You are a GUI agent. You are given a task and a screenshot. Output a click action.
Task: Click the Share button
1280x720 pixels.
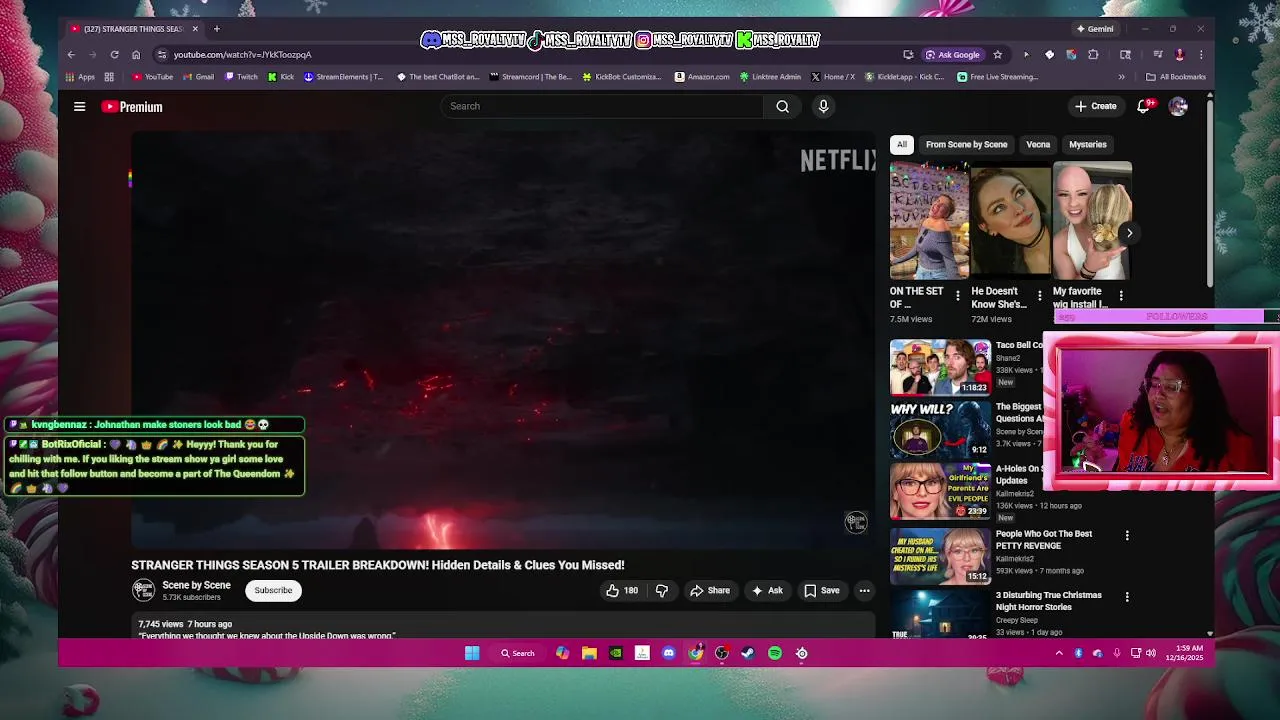[710, 591]
